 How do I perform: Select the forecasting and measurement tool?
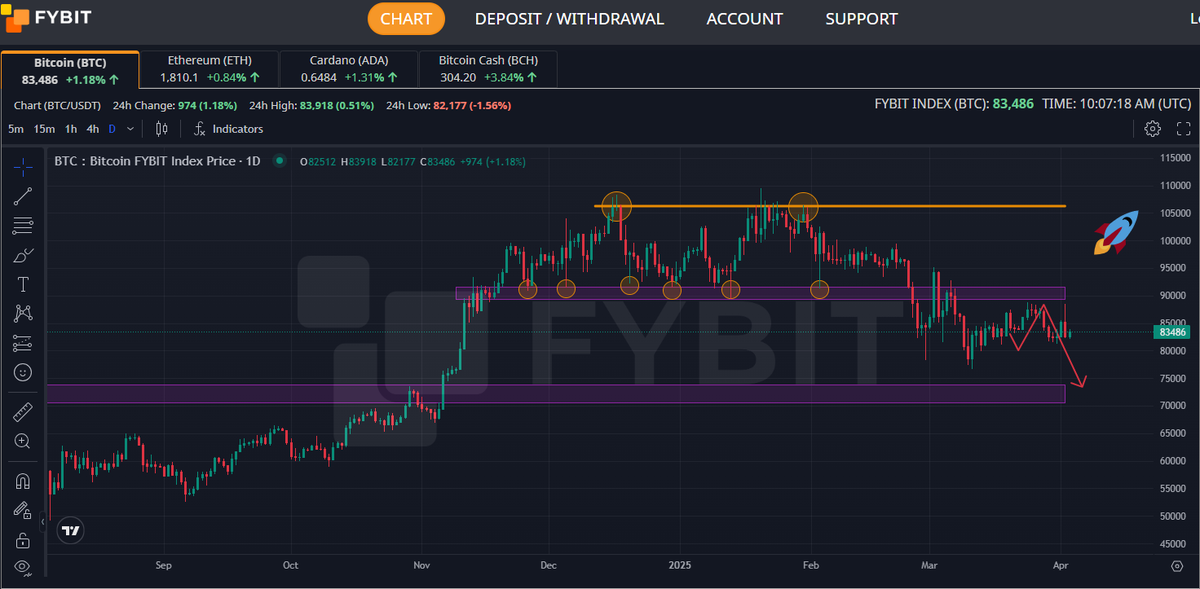23,343
